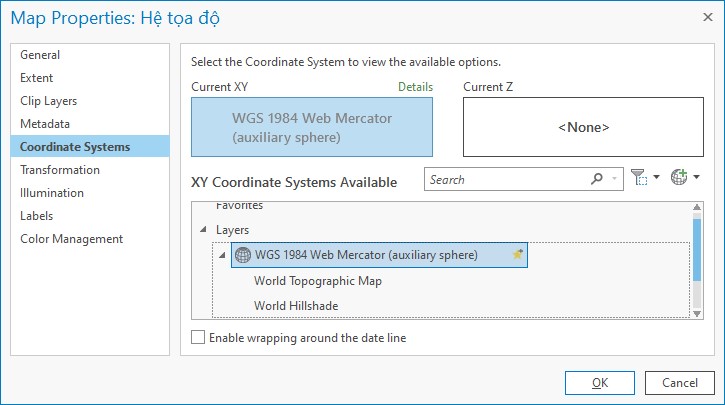Select the Metadata tab
Image resolution: width=725 pixels, height=405 pixels.
(x=90, y=124)
